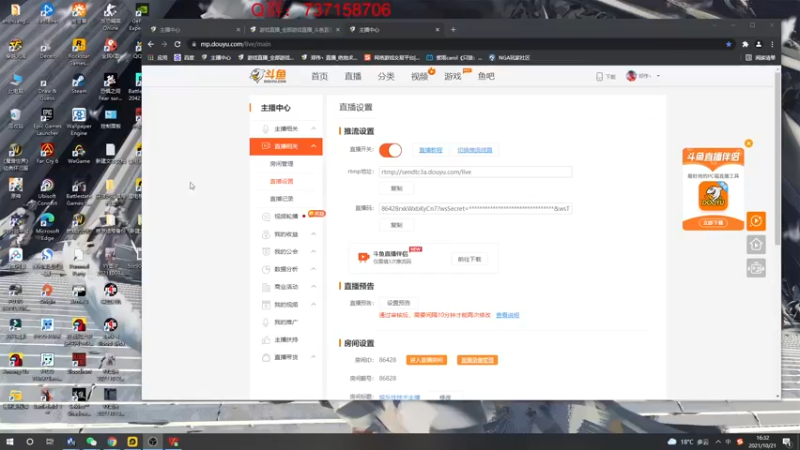
Task: Open 主播扶持 sidebar item
Action: 286,339
